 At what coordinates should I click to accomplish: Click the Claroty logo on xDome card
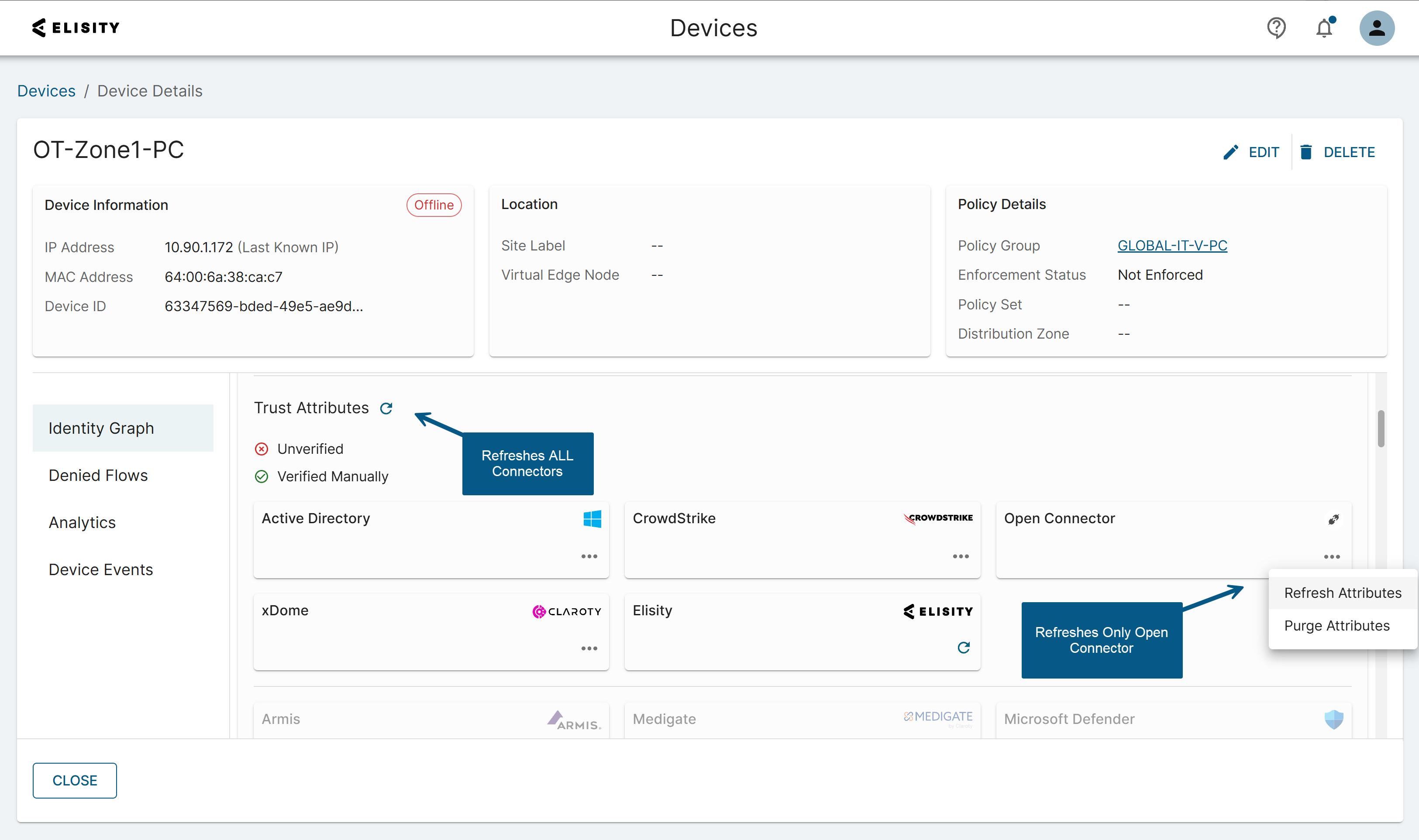point(567,611)
